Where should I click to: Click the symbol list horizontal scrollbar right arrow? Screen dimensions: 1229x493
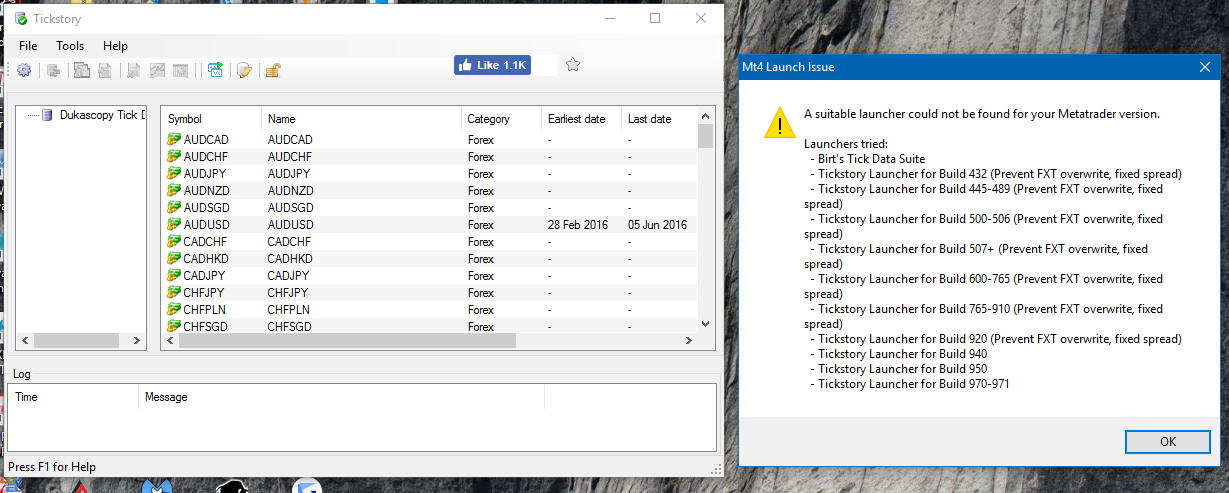pyautogui.click(x=689, y=341)
